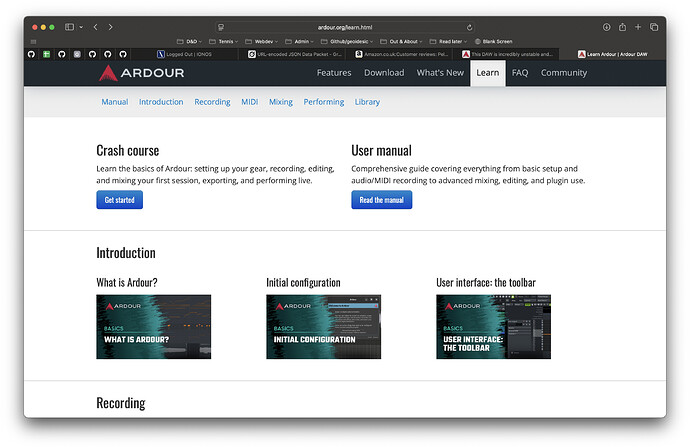Show the tab overview icon
Image resolution: width=690 pixels, height=448 pixels.
click(654, 27)
